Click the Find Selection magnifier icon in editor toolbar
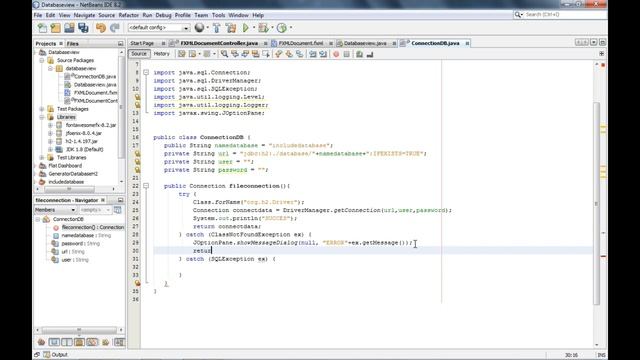Image resolution: width=640 pixels, height=360 pixels. tap(224, 54)
